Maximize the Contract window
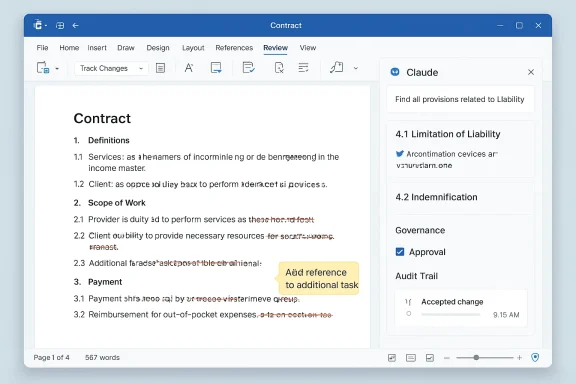 (x=519, y=25)
